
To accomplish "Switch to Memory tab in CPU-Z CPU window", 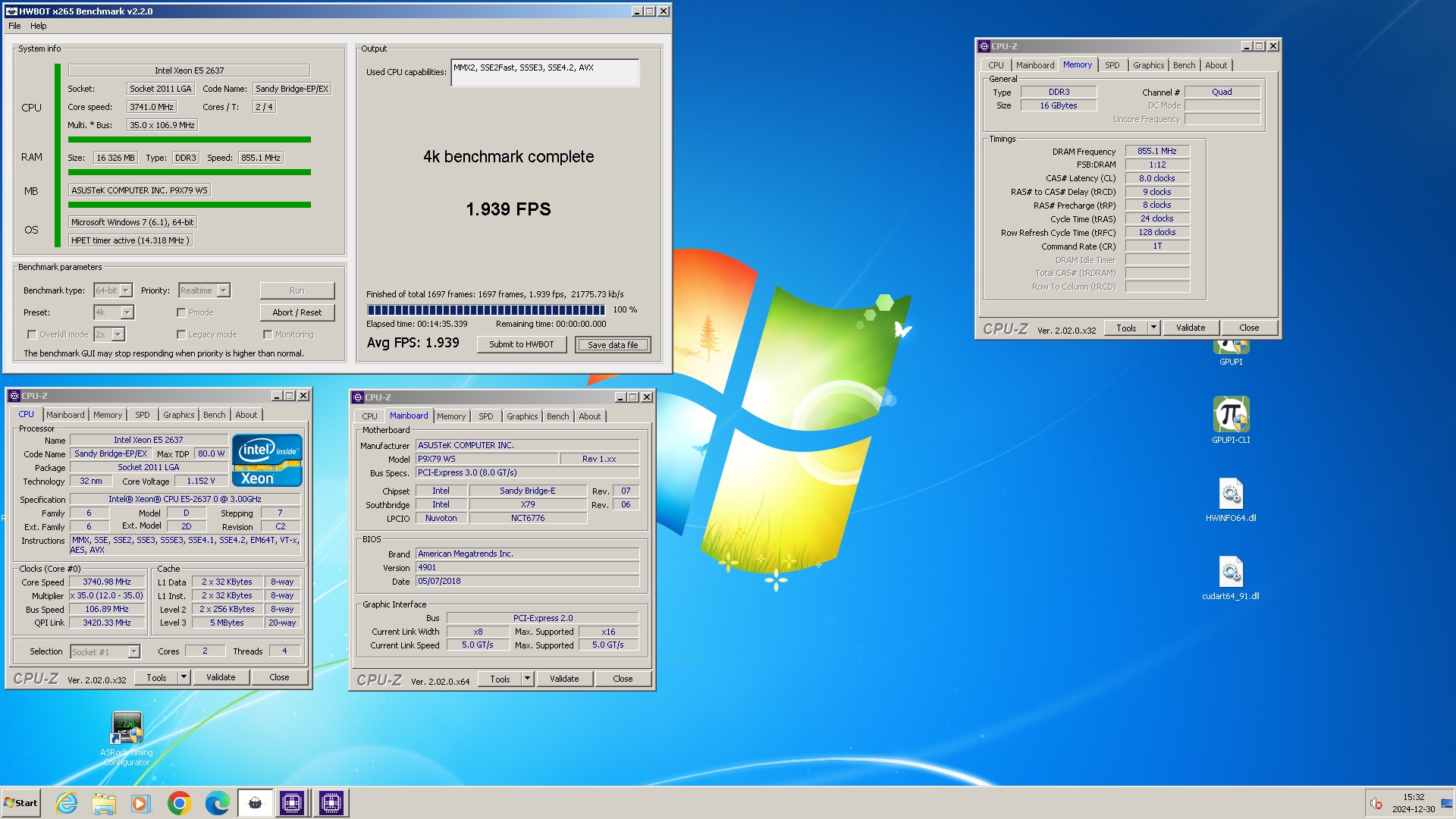I will pyautogui.click(x=108, y=415).
